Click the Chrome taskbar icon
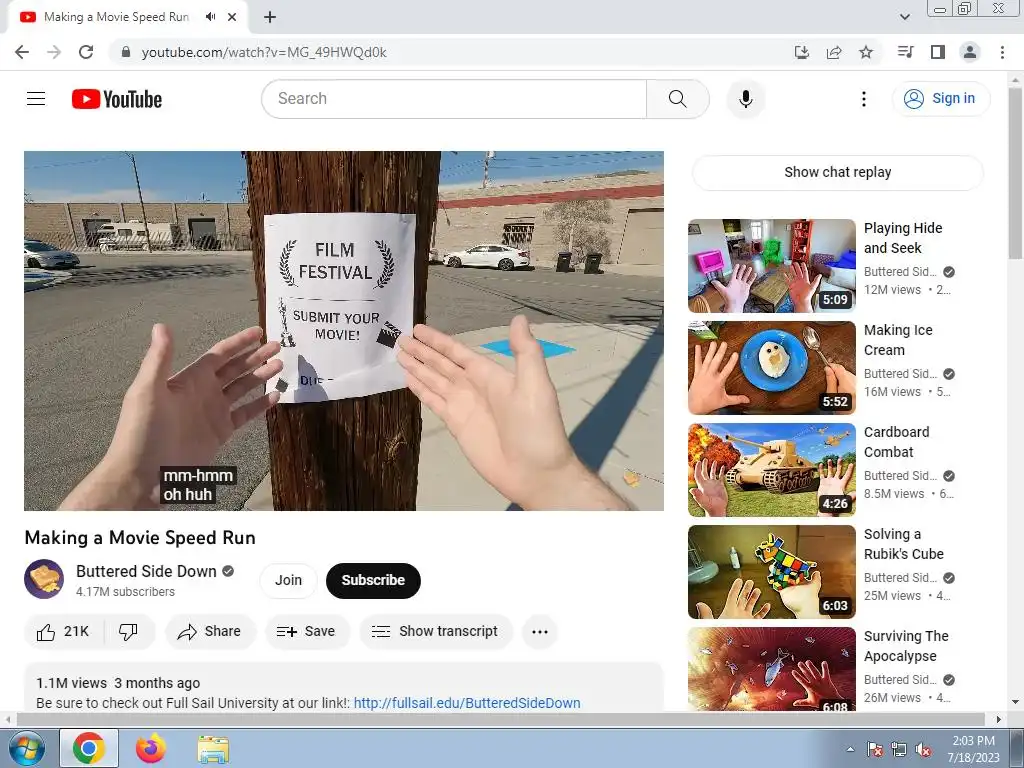Viewport: 1024px width, 768px height. 89,748
